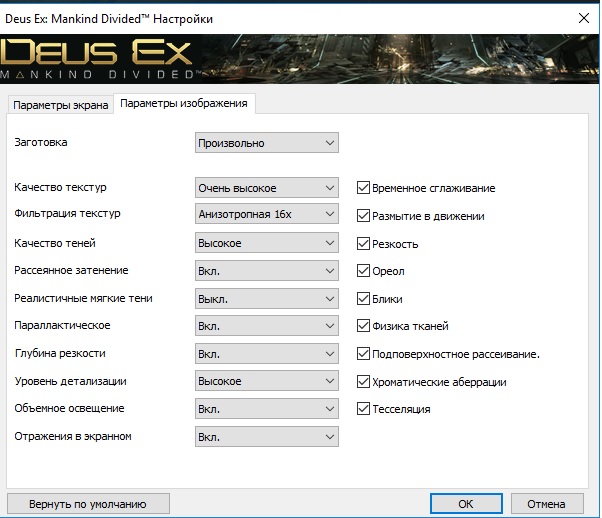Click the Объемное освещение label
Image resolution: width=602 pixels, height=518 pixels.
69,408
